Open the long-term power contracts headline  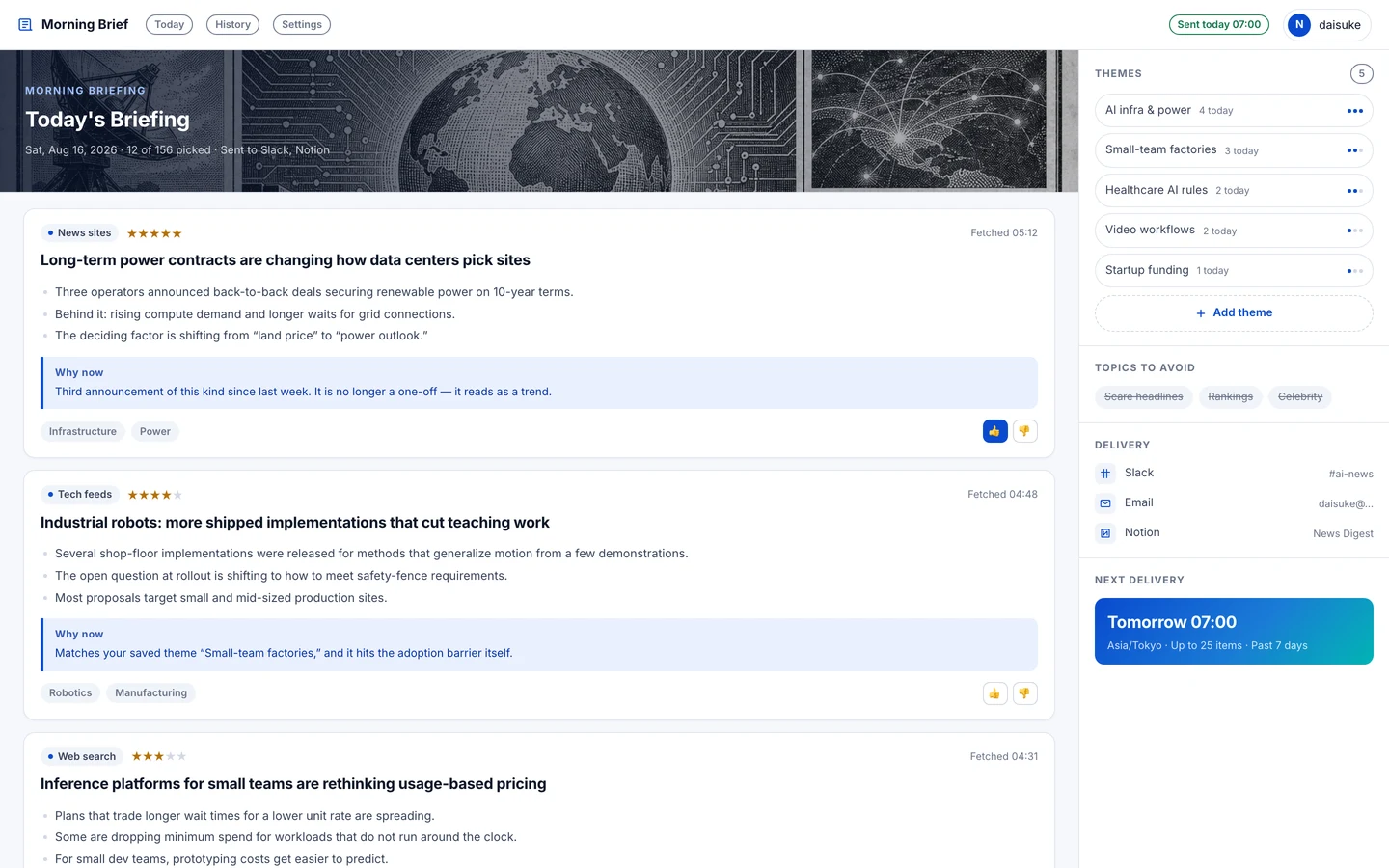(x=286, y=260)
